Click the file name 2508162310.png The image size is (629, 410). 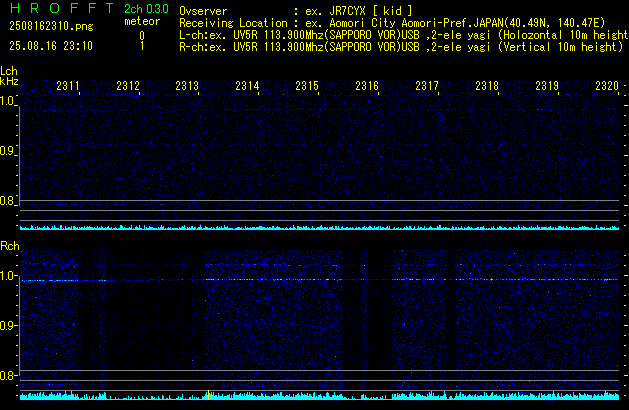(x=51, y=26)
